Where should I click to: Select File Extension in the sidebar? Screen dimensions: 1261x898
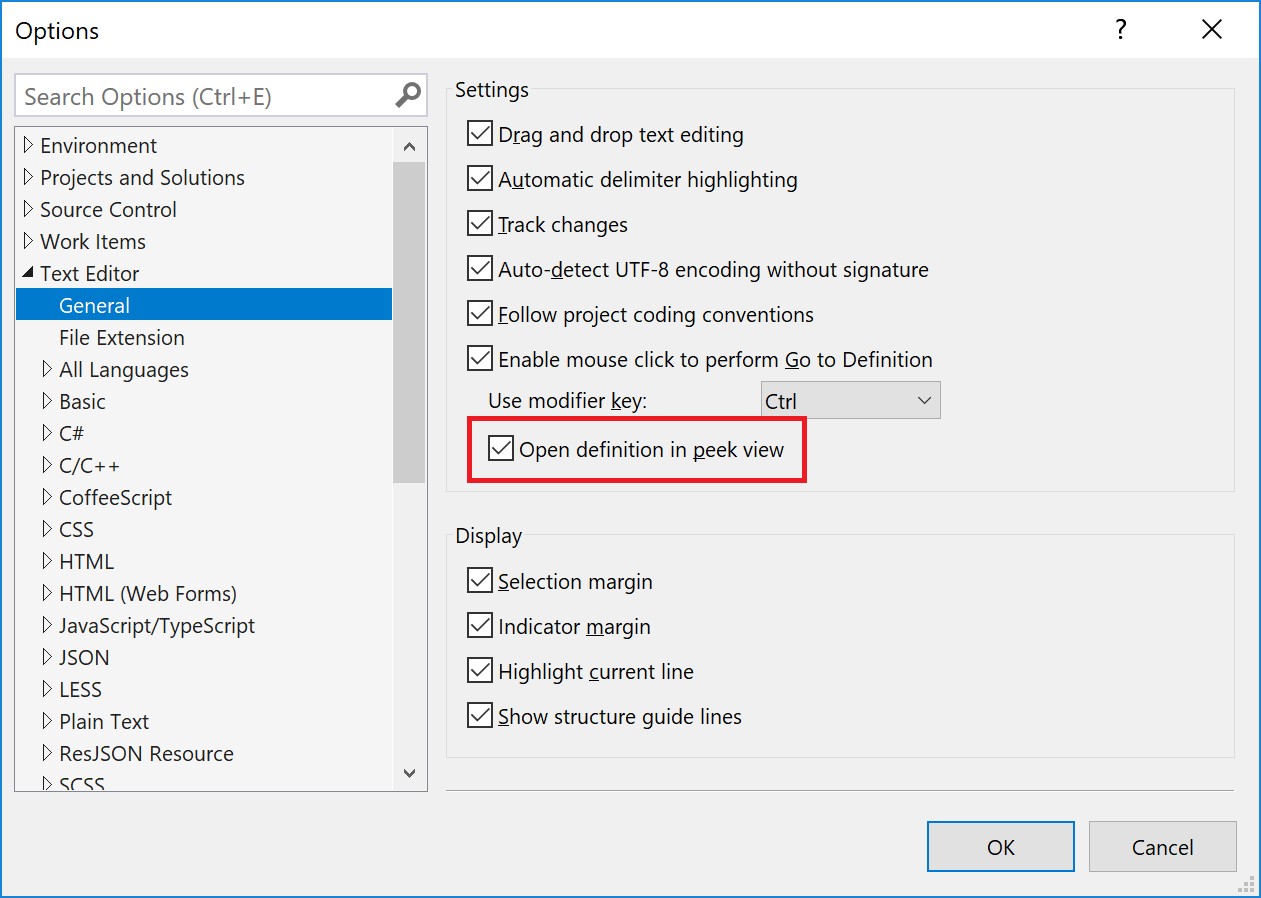[x=121, y=337]
